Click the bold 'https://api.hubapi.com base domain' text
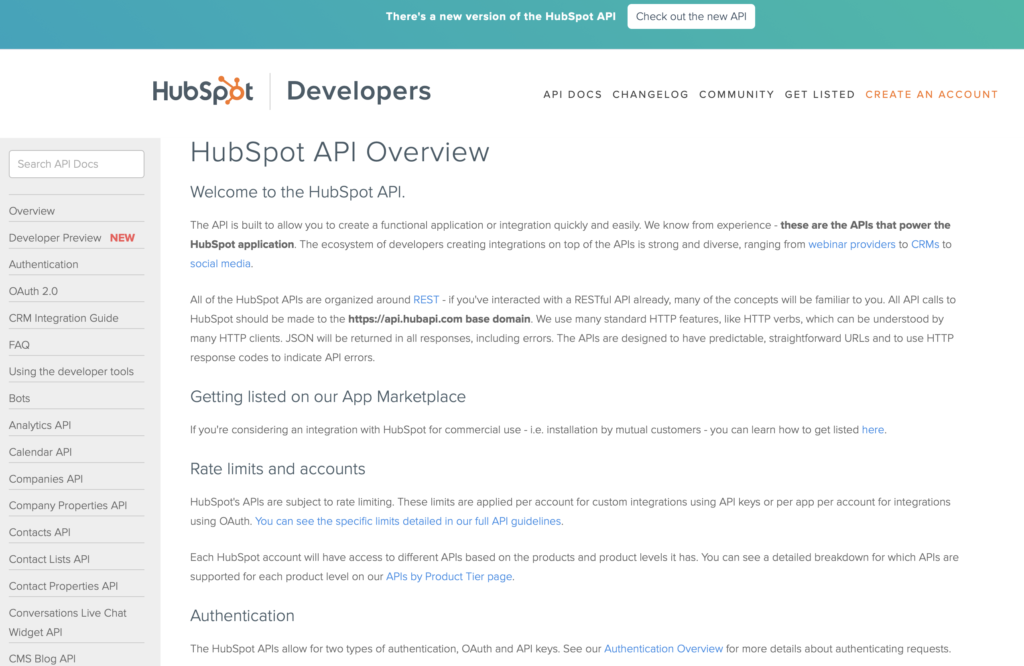Screen dimensions: 1024x666 [439, 319]
